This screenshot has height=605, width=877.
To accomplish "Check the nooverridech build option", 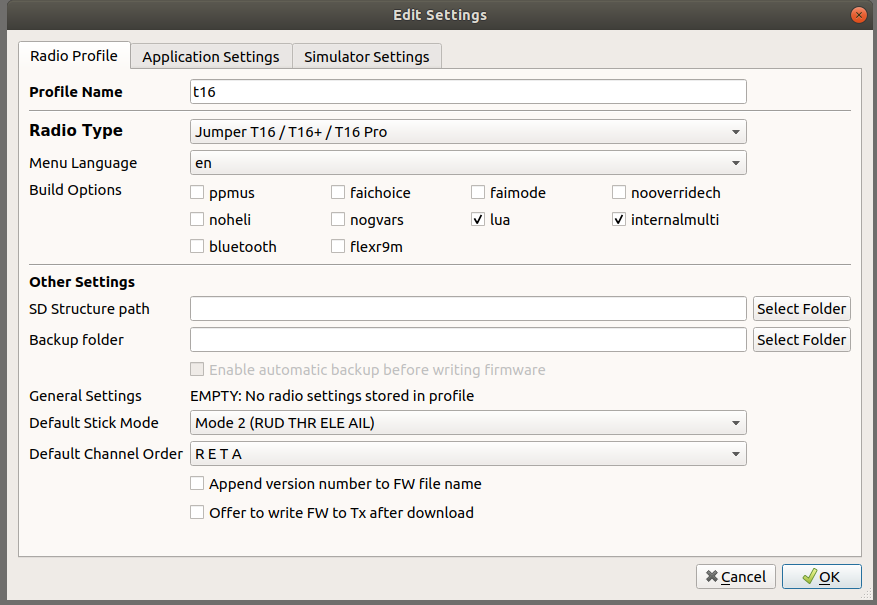I will [618, 192].
